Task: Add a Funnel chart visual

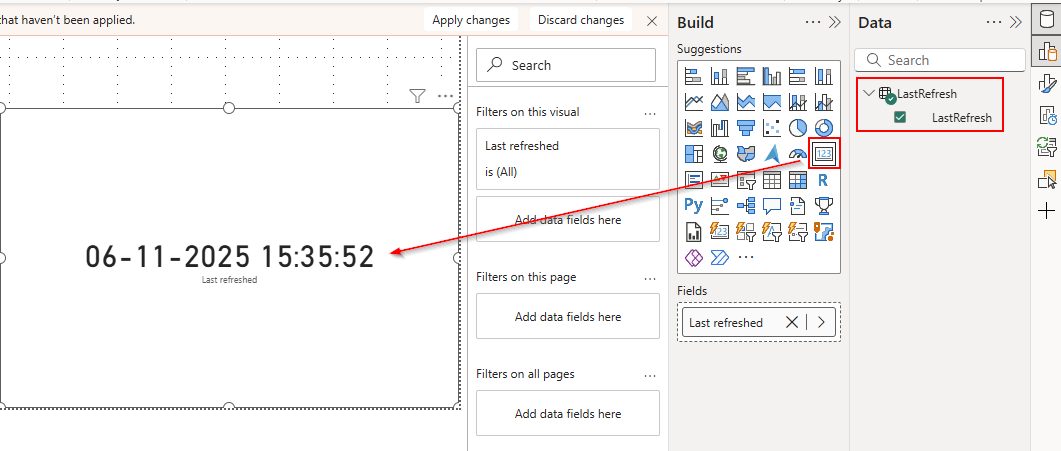Action: point(746,128)
